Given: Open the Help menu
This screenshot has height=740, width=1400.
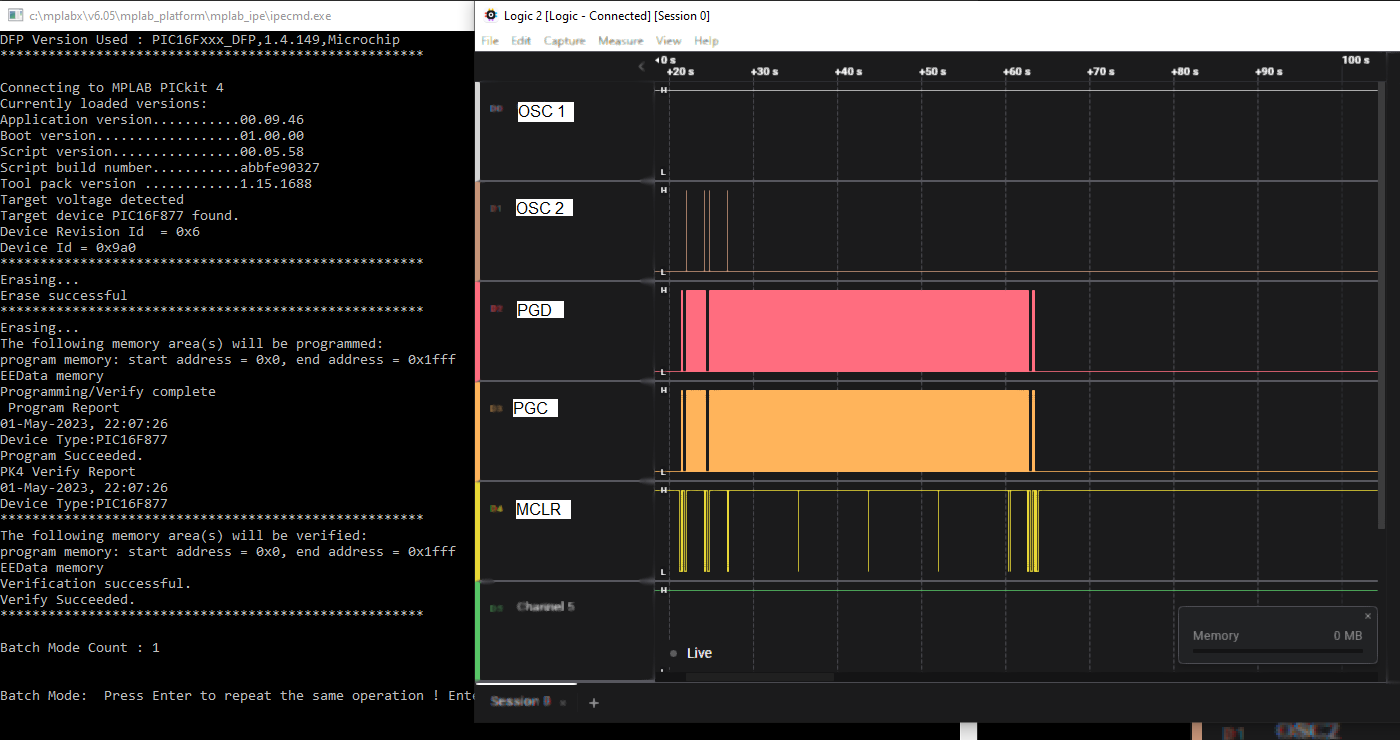Looking at the screenshot, I should coord(706,41).
